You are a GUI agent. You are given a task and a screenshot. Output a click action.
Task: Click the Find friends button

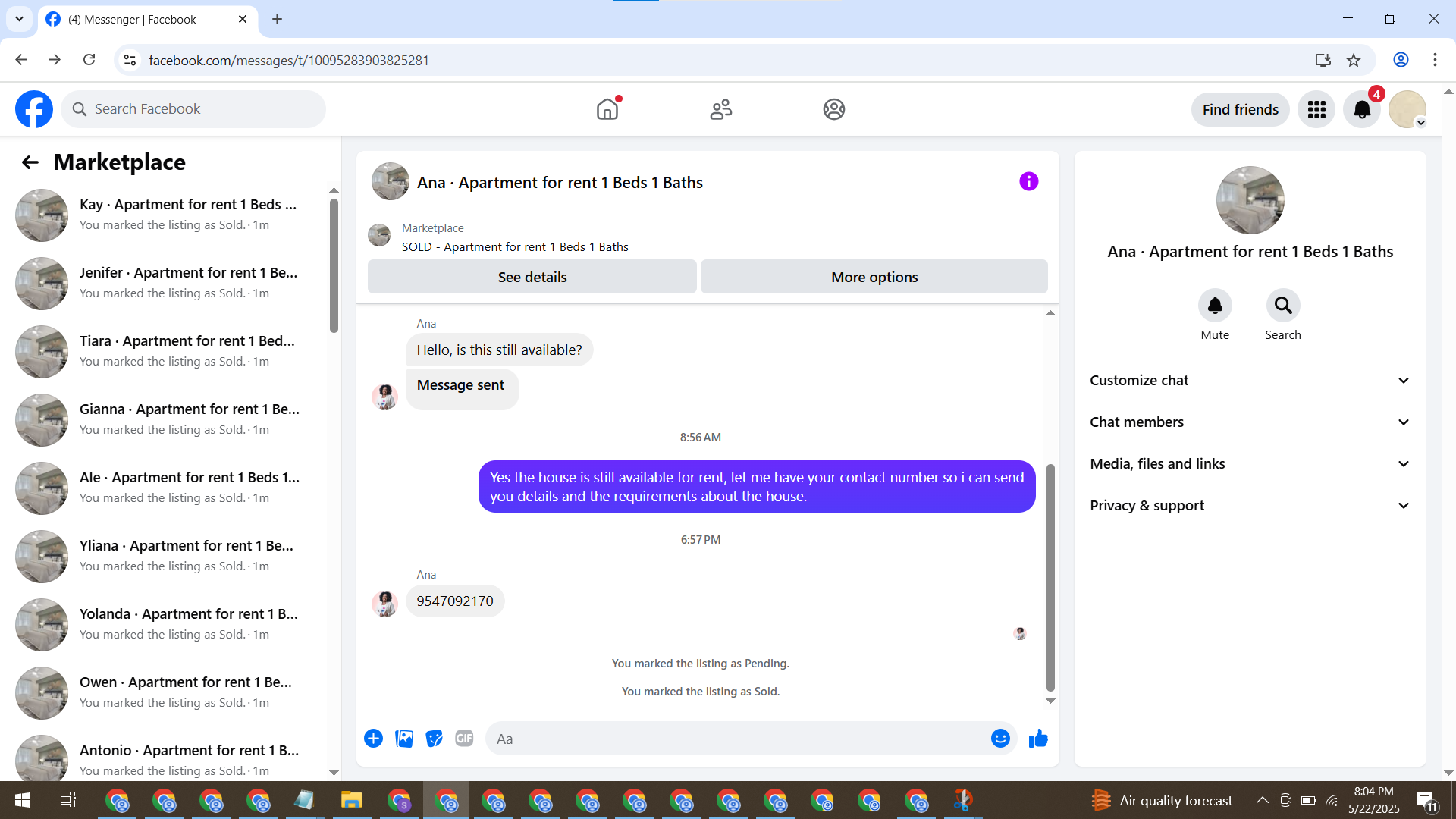click(x=1241, y=110)
